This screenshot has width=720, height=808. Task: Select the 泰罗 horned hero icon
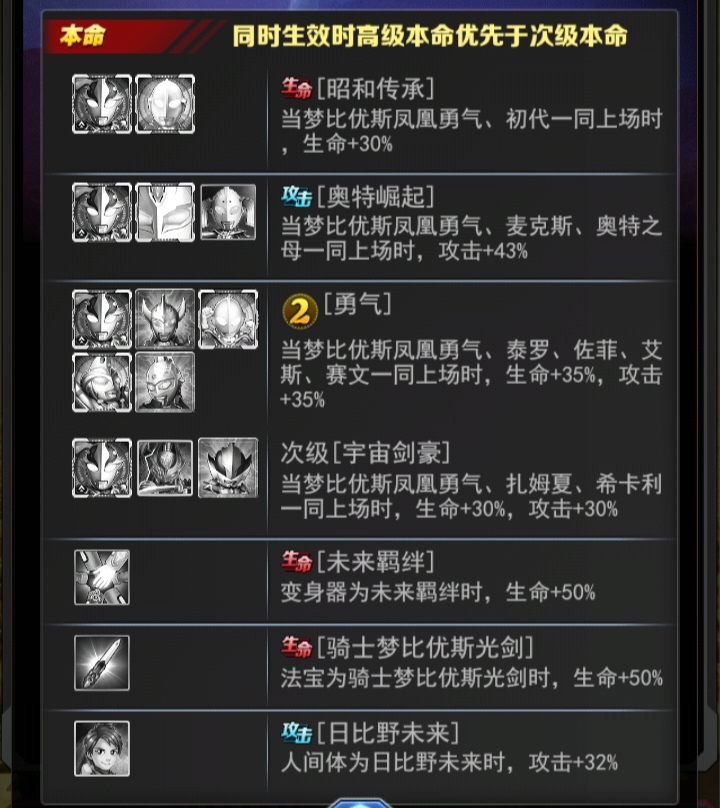[x=165, y=319]
